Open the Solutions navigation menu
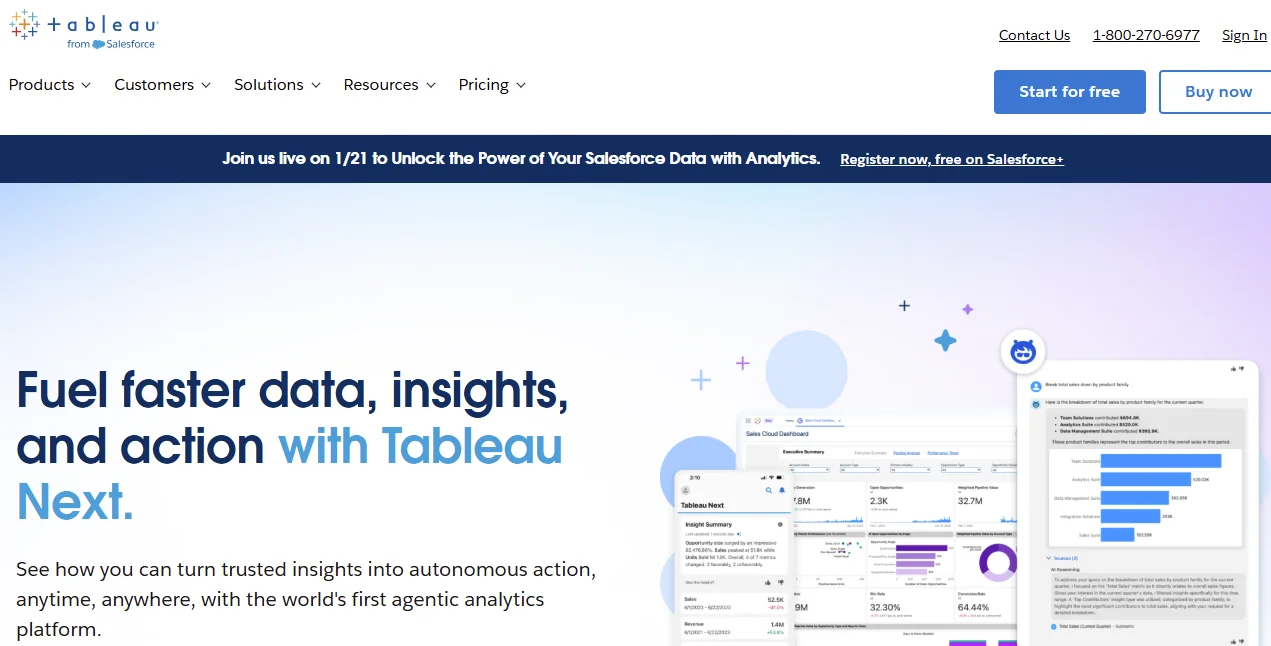Image resolution: width=1271 pixels, height=646 pixels. [278, 85]
